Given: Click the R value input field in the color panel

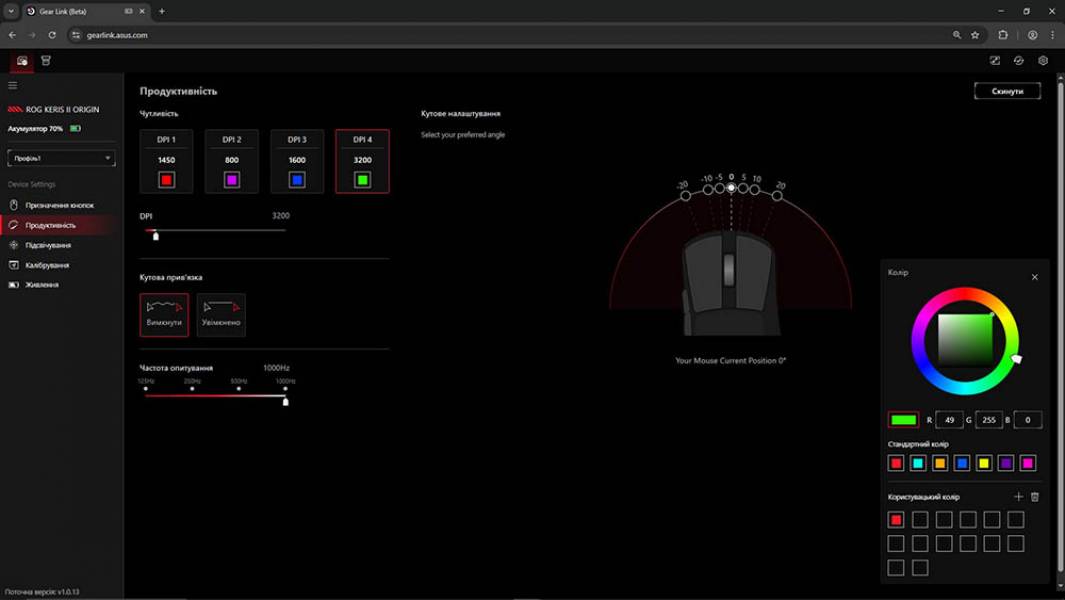Looking at the screenshot, I should [948, 419].
